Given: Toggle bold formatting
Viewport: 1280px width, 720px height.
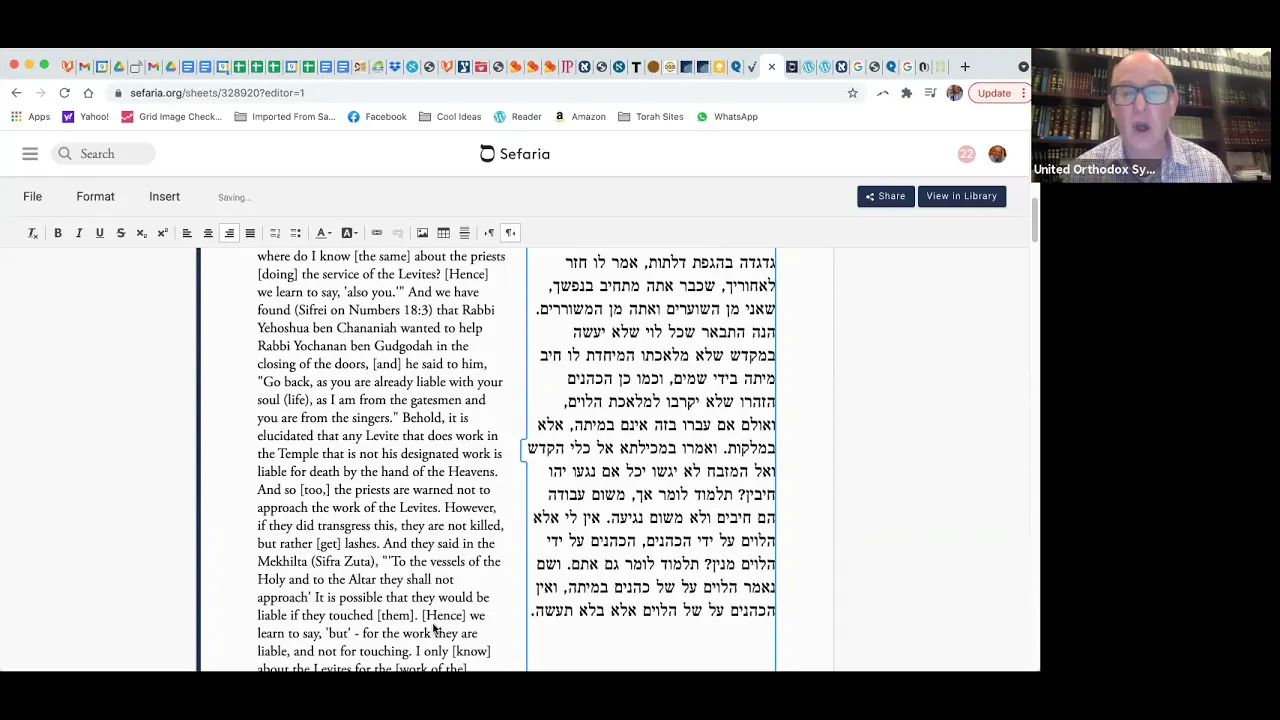Looking at the screenshot, I should coord(58,233).
